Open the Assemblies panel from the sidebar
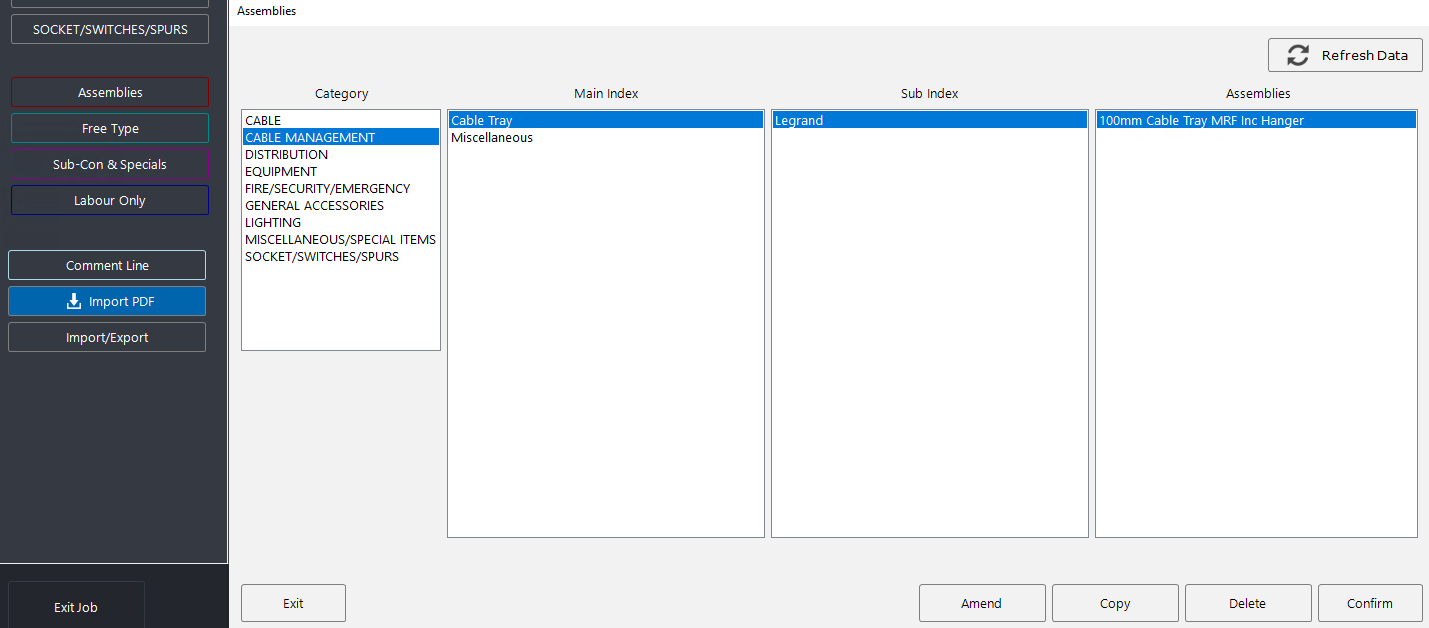1429x628 pixels. [109, 91]
